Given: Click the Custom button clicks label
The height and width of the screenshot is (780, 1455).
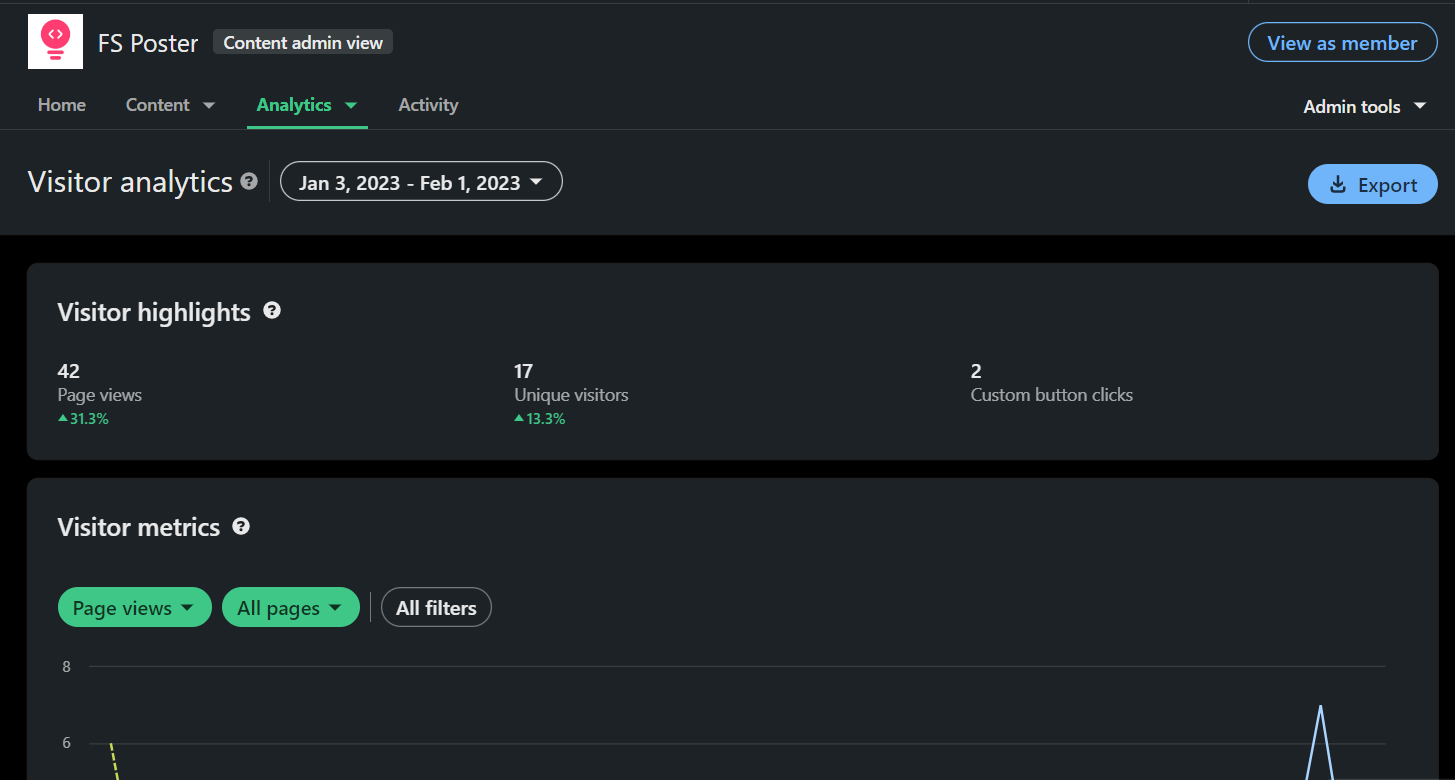Looking at the screenshot, I should (x=1052, y=395).
